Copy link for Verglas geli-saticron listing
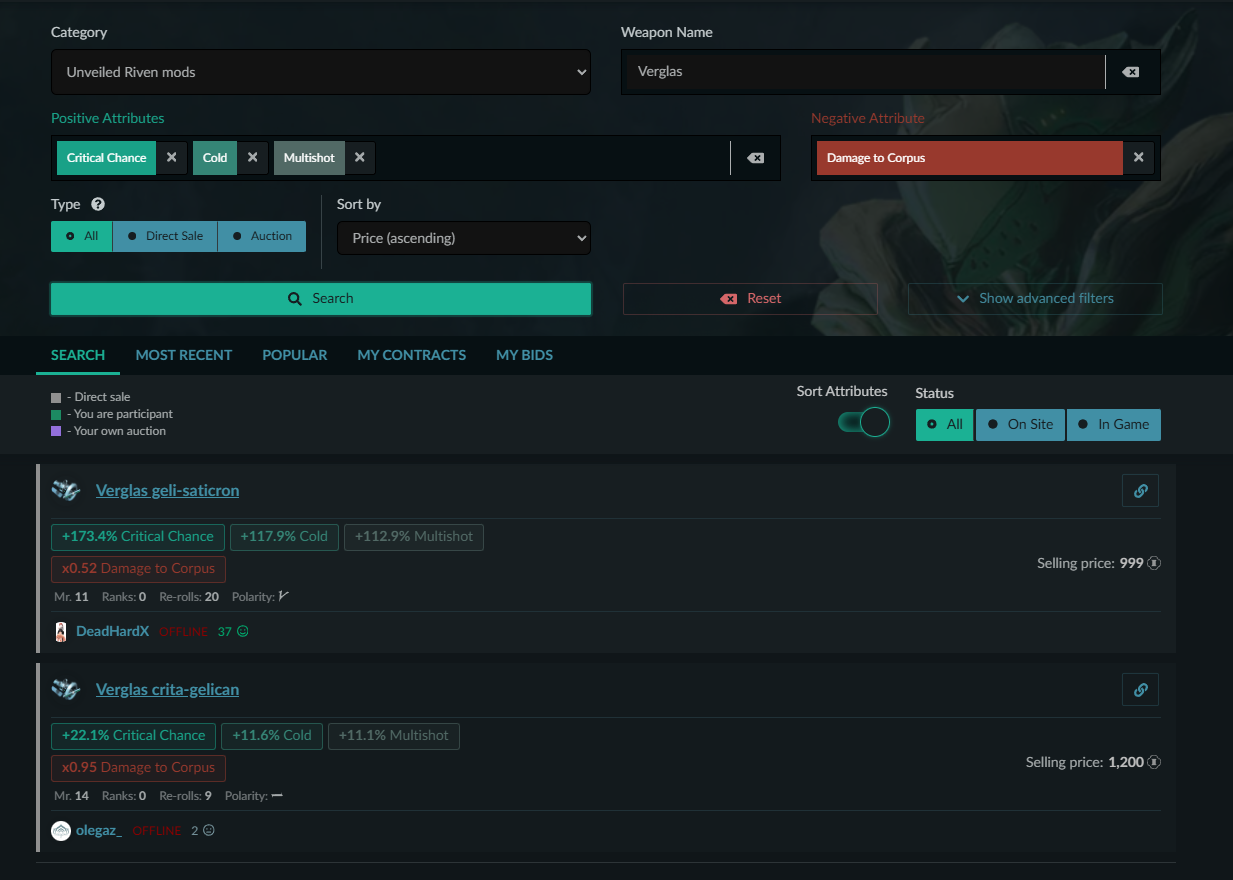 click(x=1140, y=490)
